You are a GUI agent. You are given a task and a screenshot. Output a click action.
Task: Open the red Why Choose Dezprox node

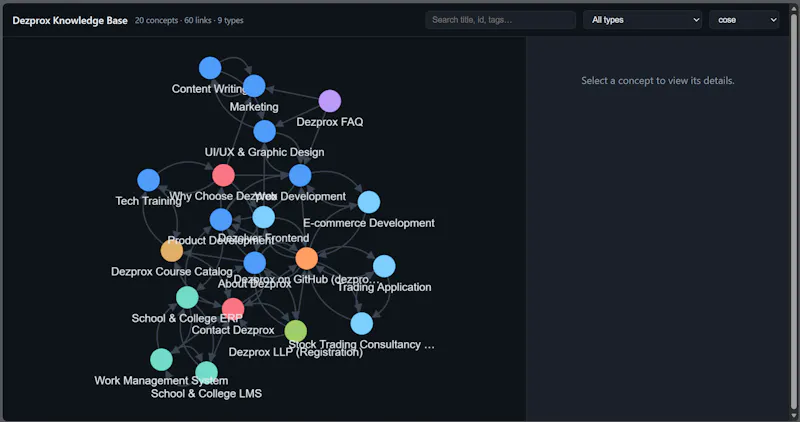pyautogui.click(x=223, y=176)
